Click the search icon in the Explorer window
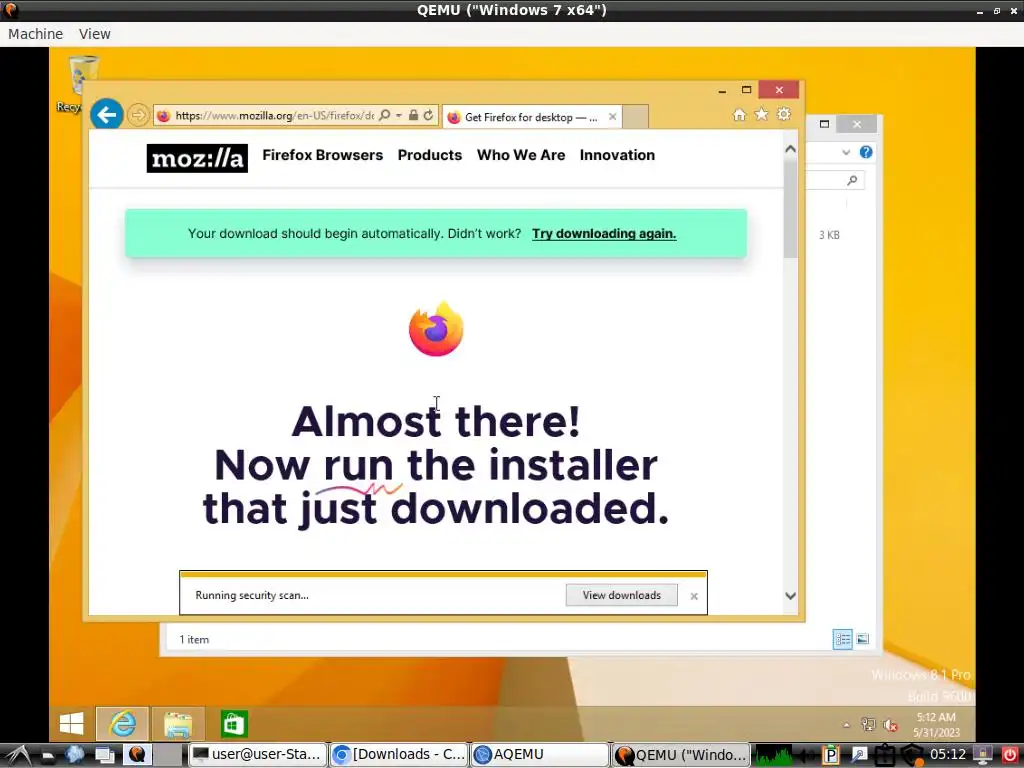Image resolution: width=1024 pixels, height=768 pixels. click(x=852, y=180)
